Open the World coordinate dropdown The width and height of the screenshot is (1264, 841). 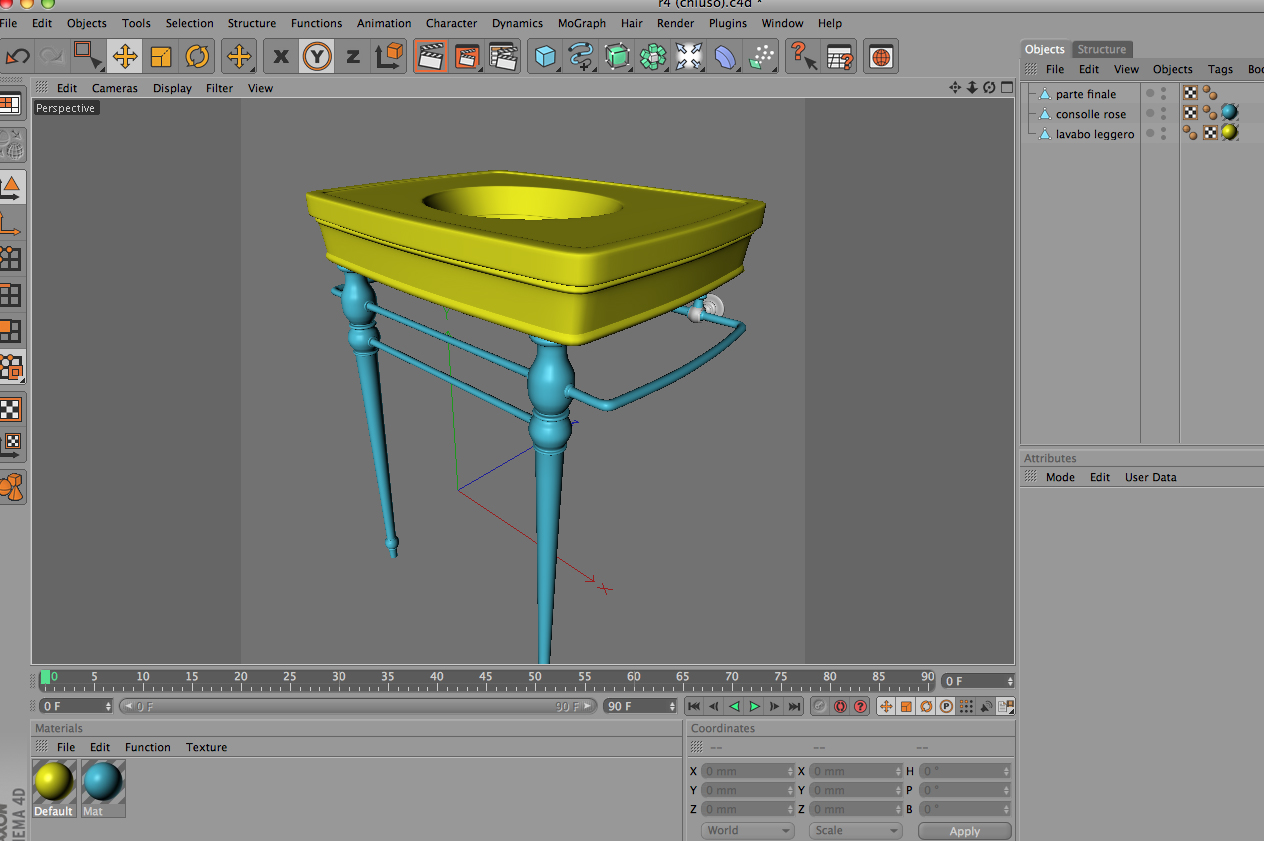point(748,830)
